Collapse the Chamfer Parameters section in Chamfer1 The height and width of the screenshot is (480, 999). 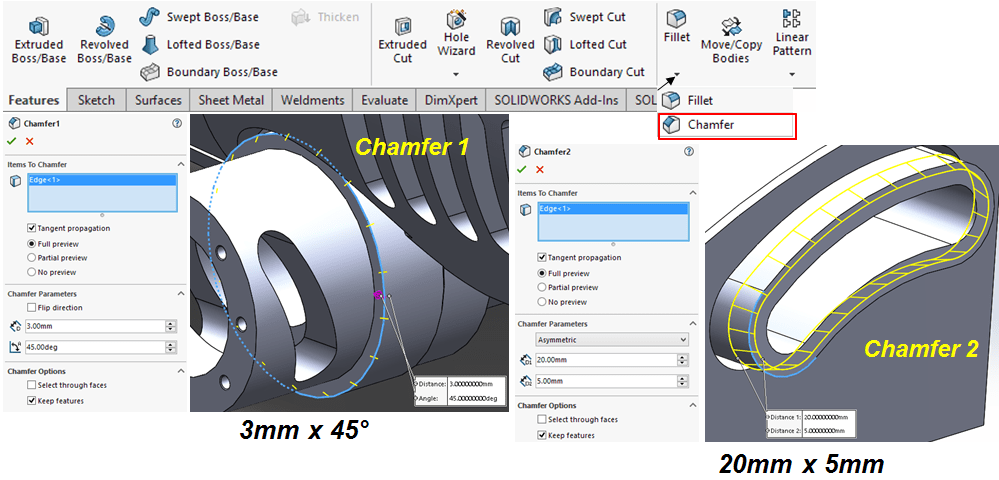point(181,294)
